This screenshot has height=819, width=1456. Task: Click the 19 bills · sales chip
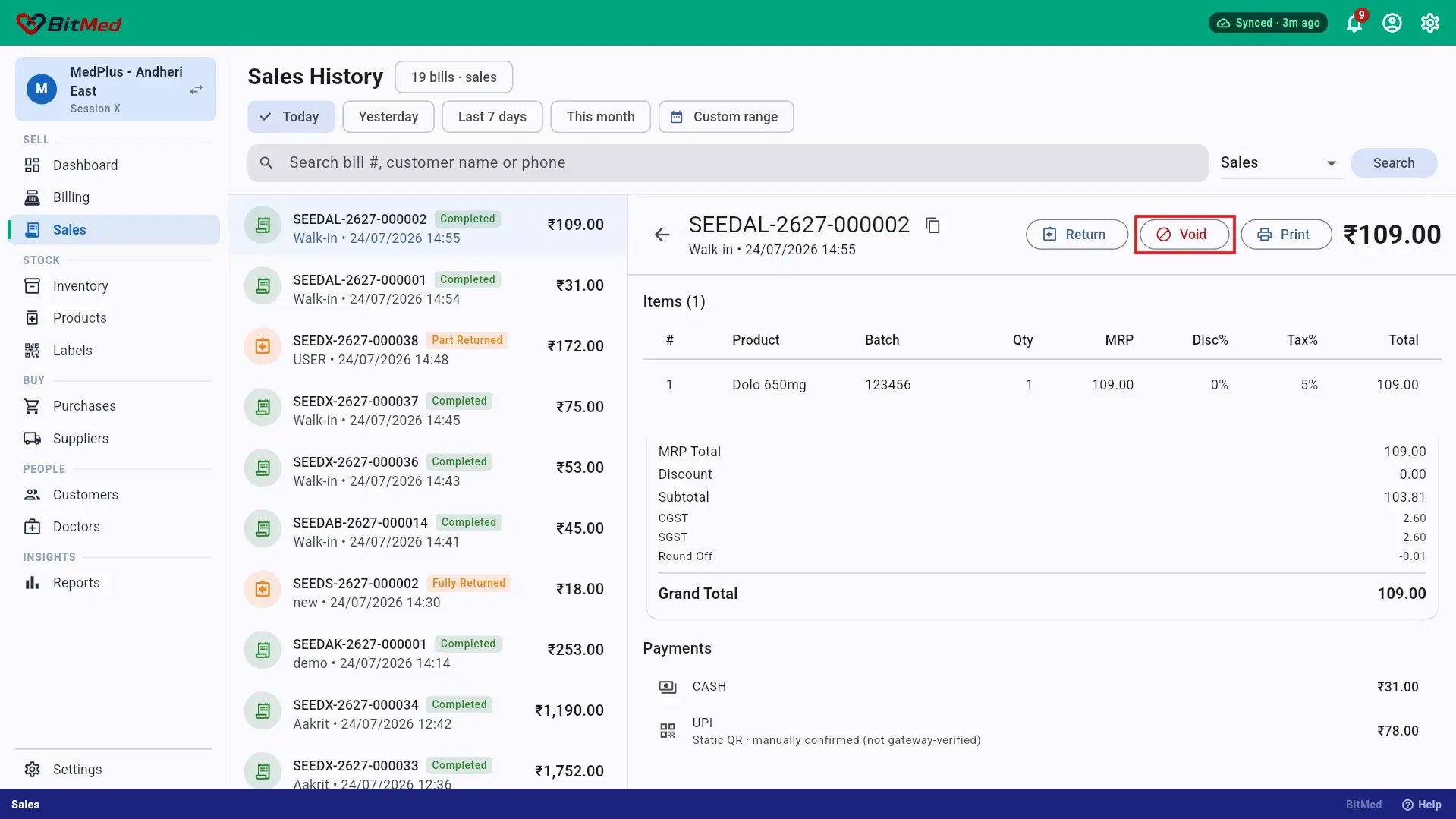[x=454, y=77]
